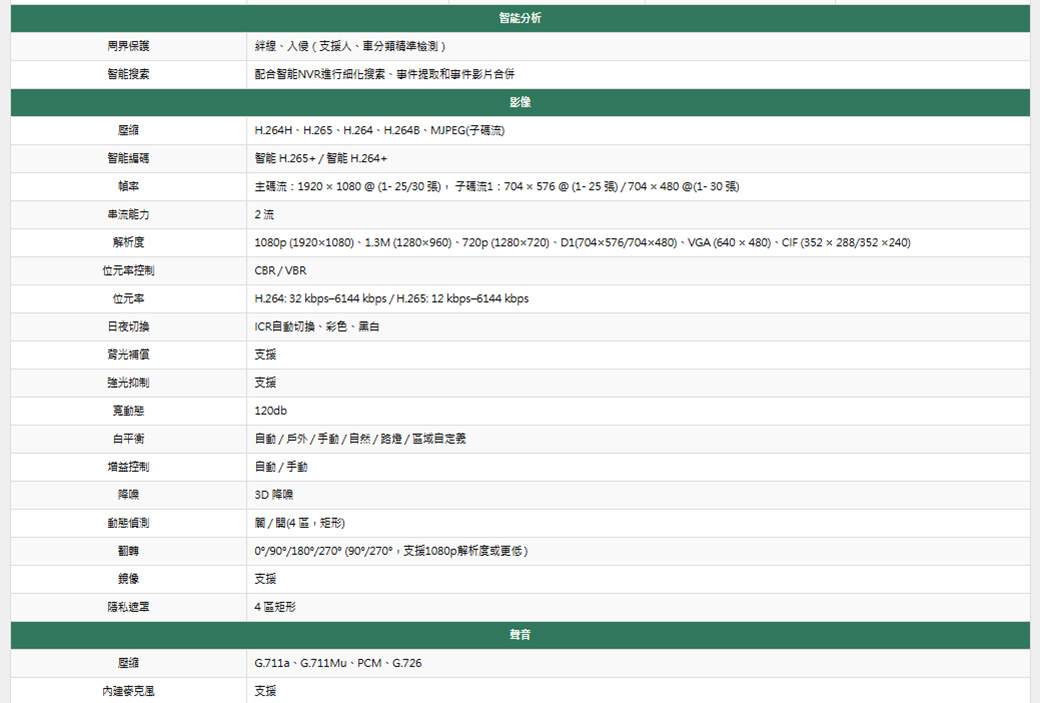Click the 智能分析 section header
This screenshot has width=1040, height=703.
pyautogui.click(x=520, y=19)
